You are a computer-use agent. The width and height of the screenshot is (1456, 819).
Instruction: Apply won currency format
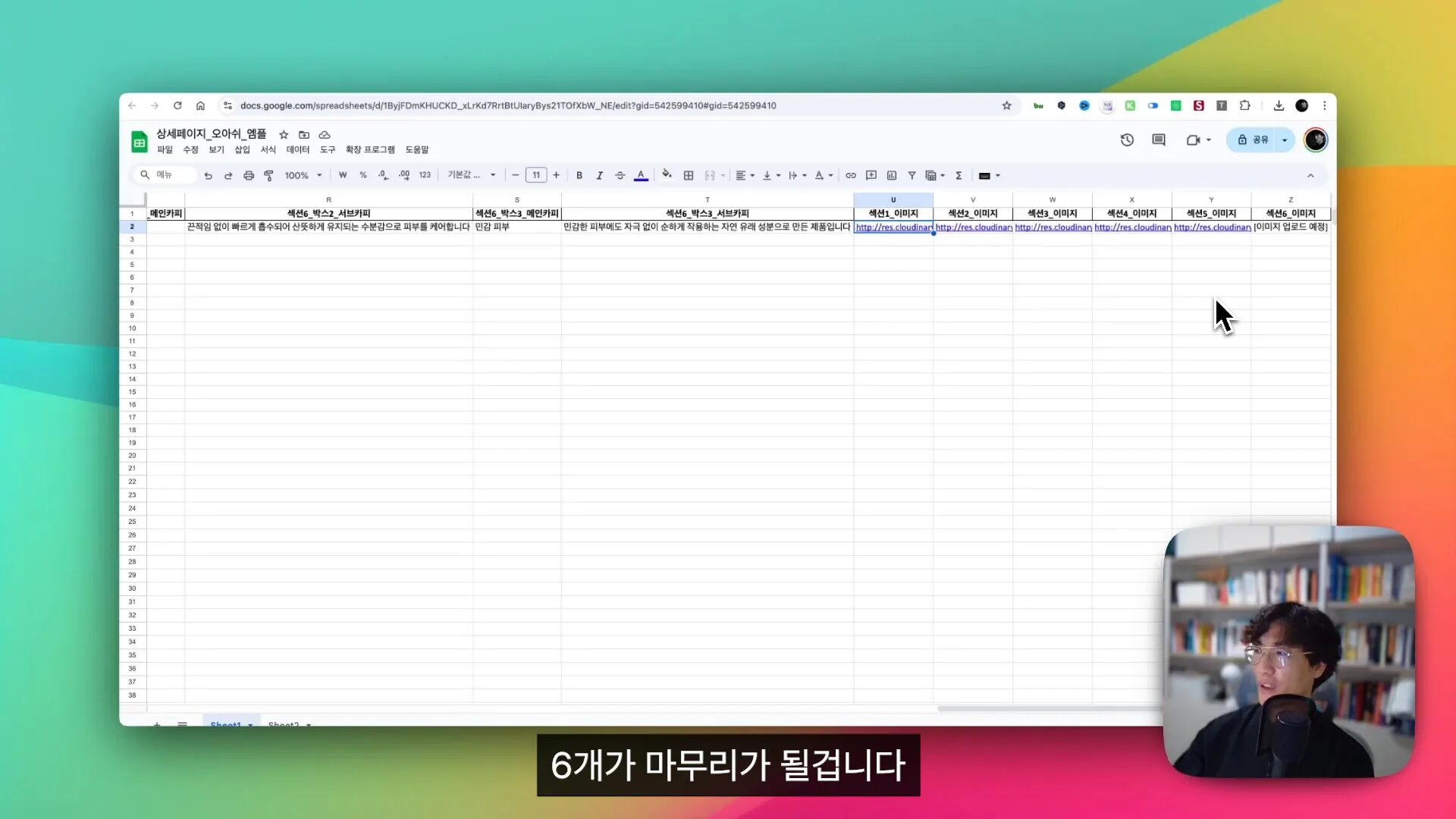coord(343,175)
